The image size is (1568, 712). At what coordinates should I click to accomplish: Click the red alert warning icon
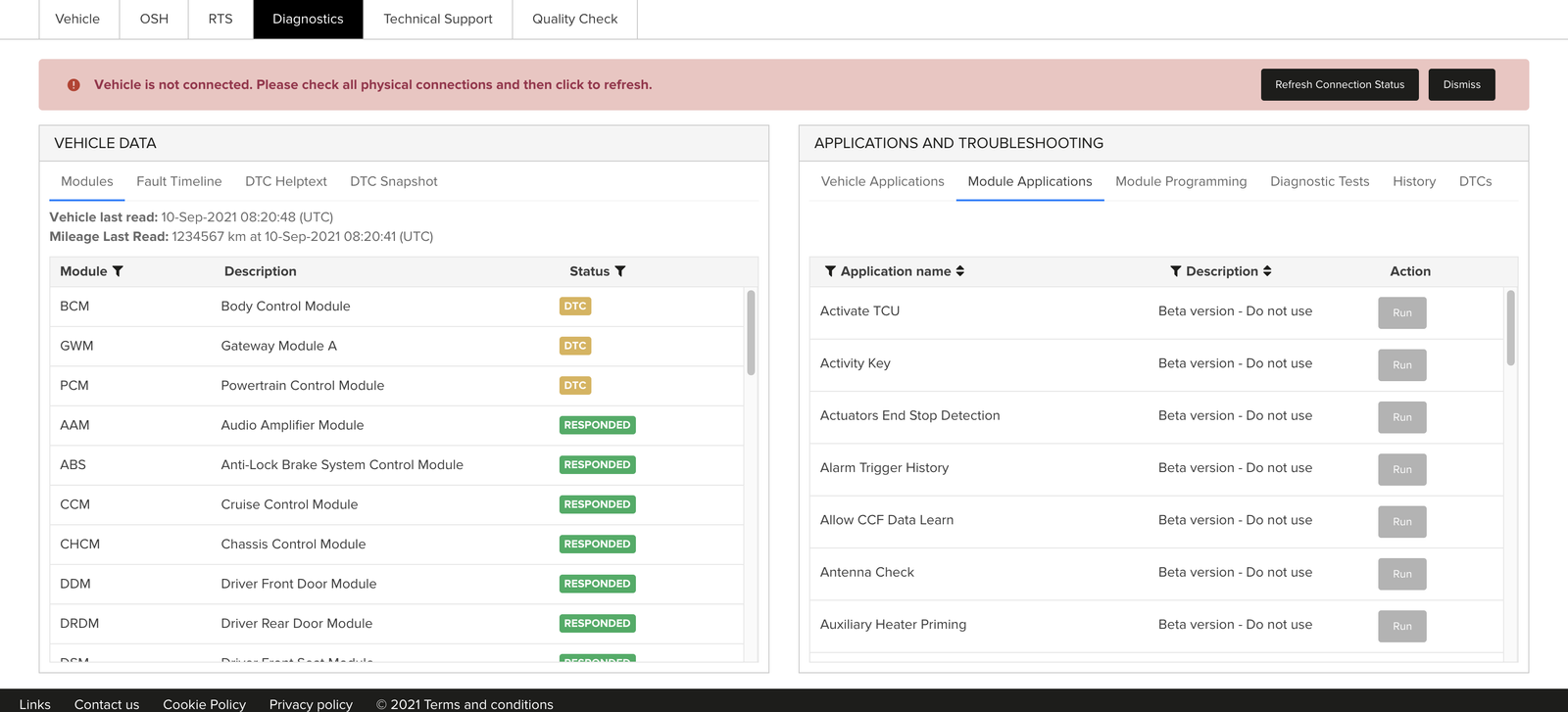pos(73,85)
